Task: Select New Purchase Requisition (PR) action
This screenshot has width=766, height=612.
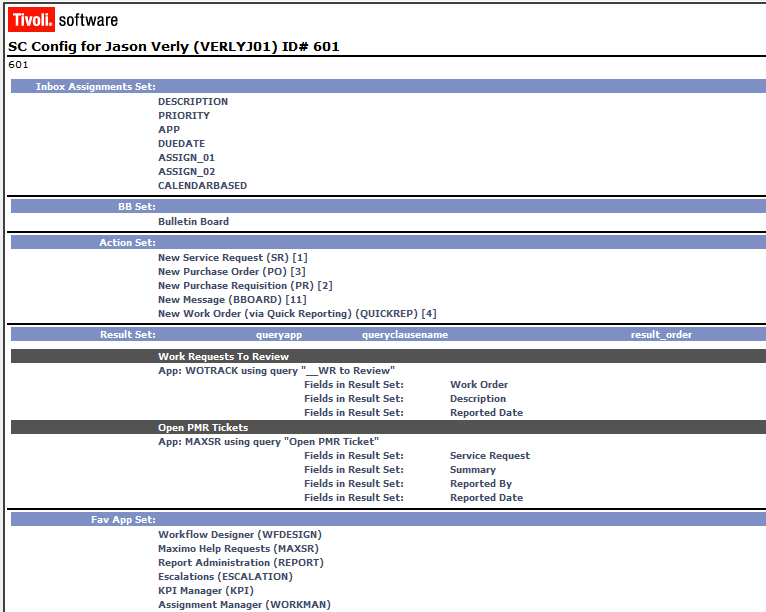Action: click(x=245, y=286)
